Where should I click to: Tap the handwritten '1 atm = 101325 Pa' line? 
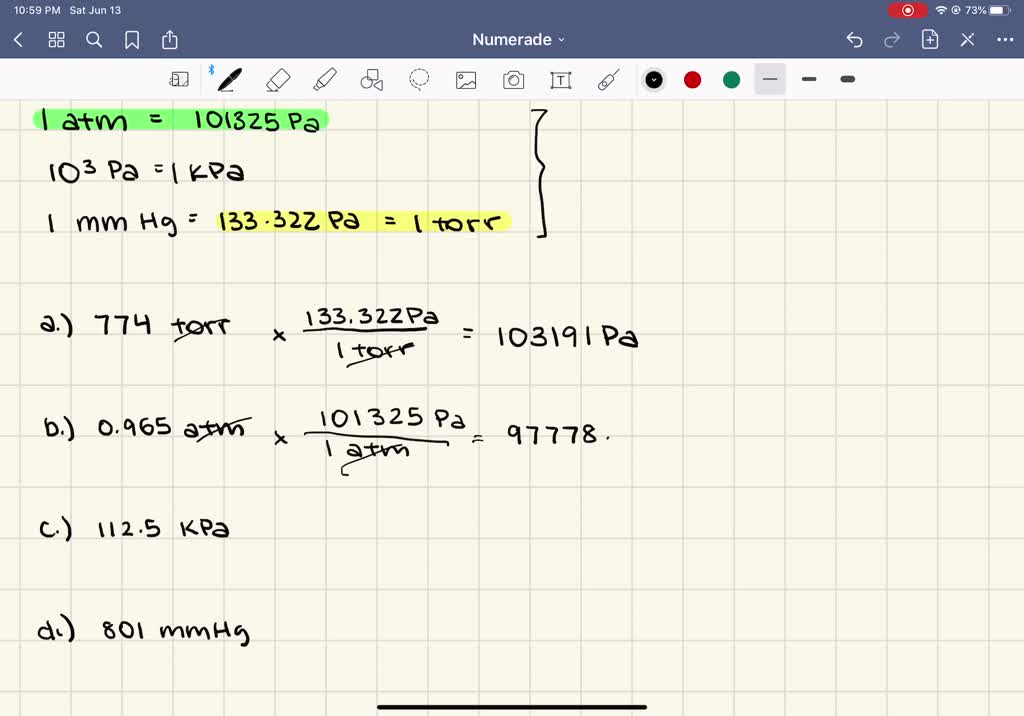point(181,121)
